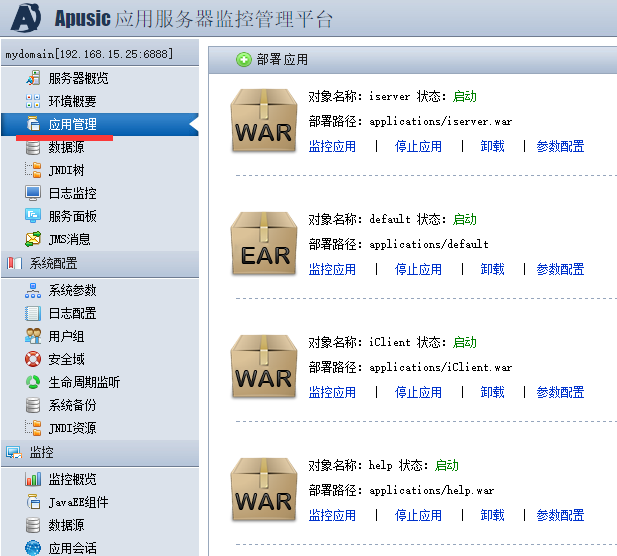The height and width of the screenshot is (556, 617).
Task: Click 停止应用 for help
Action: (418, 515)
